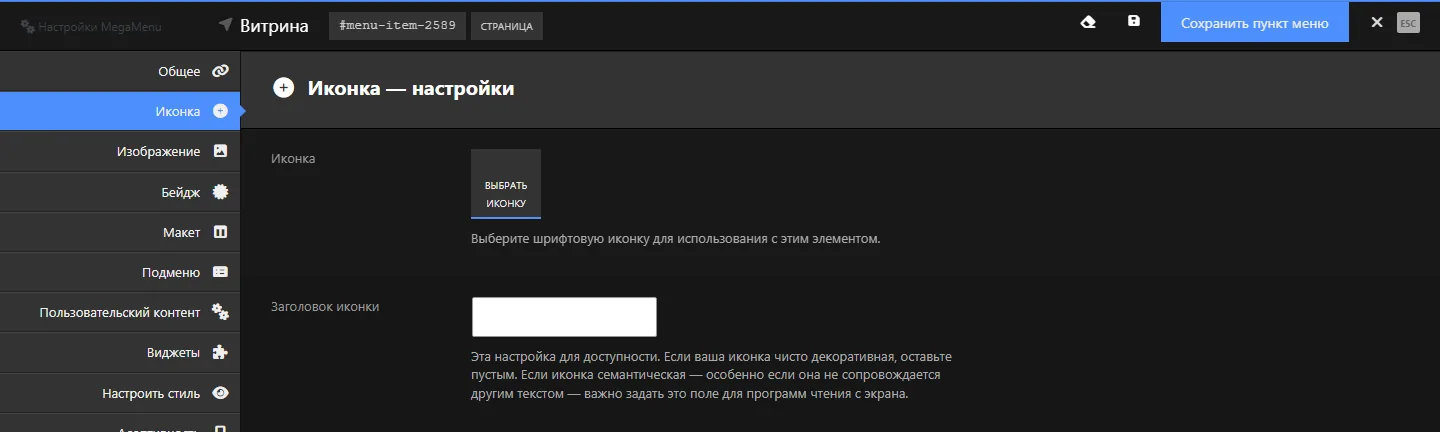Click the #menu-item-2589 code tag
Image resolution: width=1440 pixels, height=432 pixels.
(398, 26)
